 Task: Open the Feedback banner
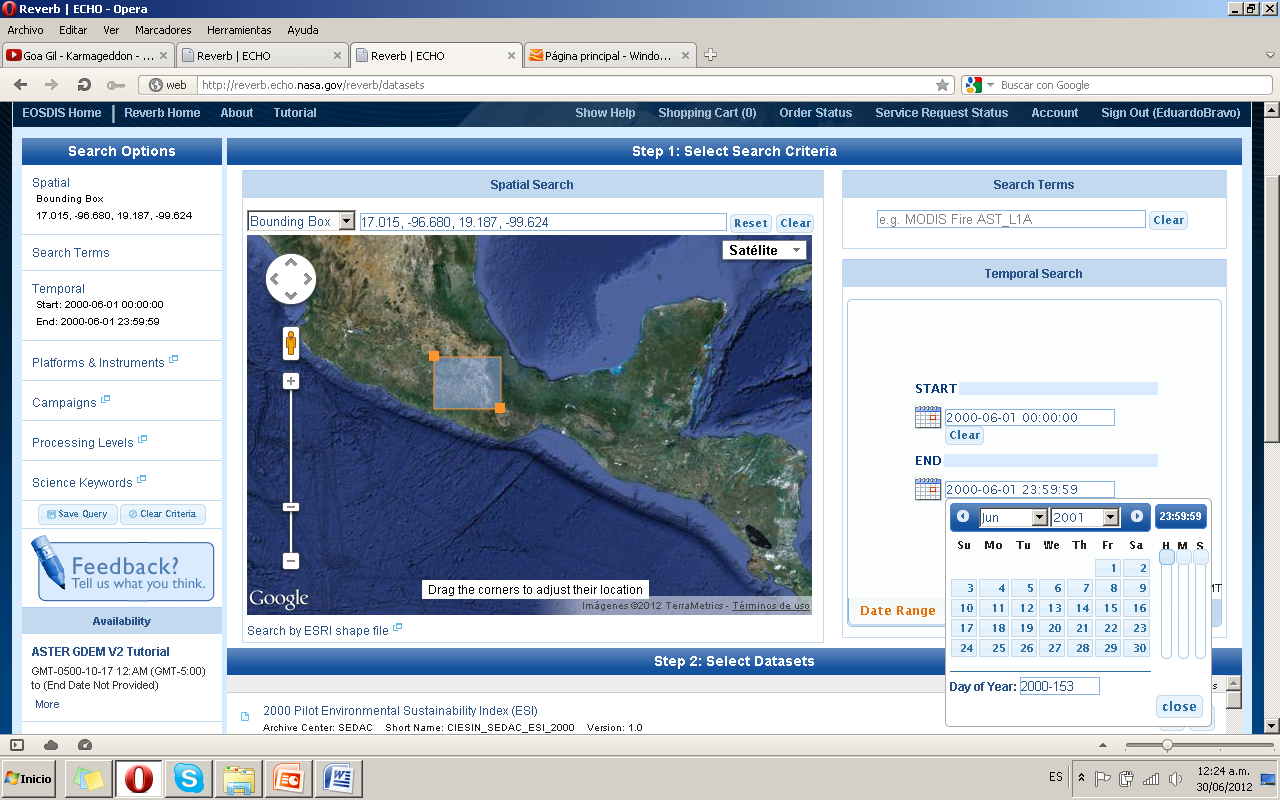122,571
